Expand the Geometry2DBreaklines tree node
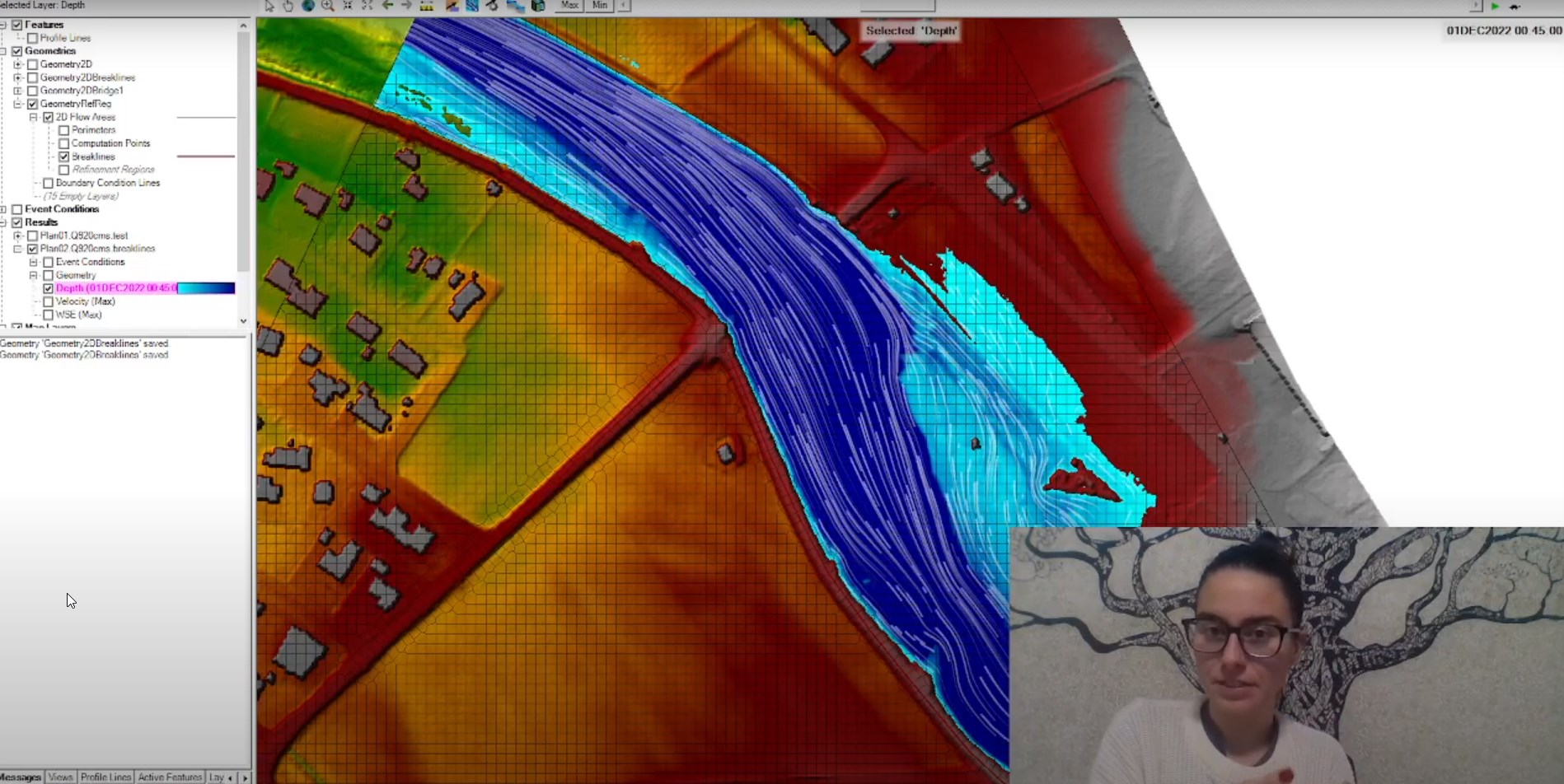This screenshot has height=784, width=1564. pos(17,77)
